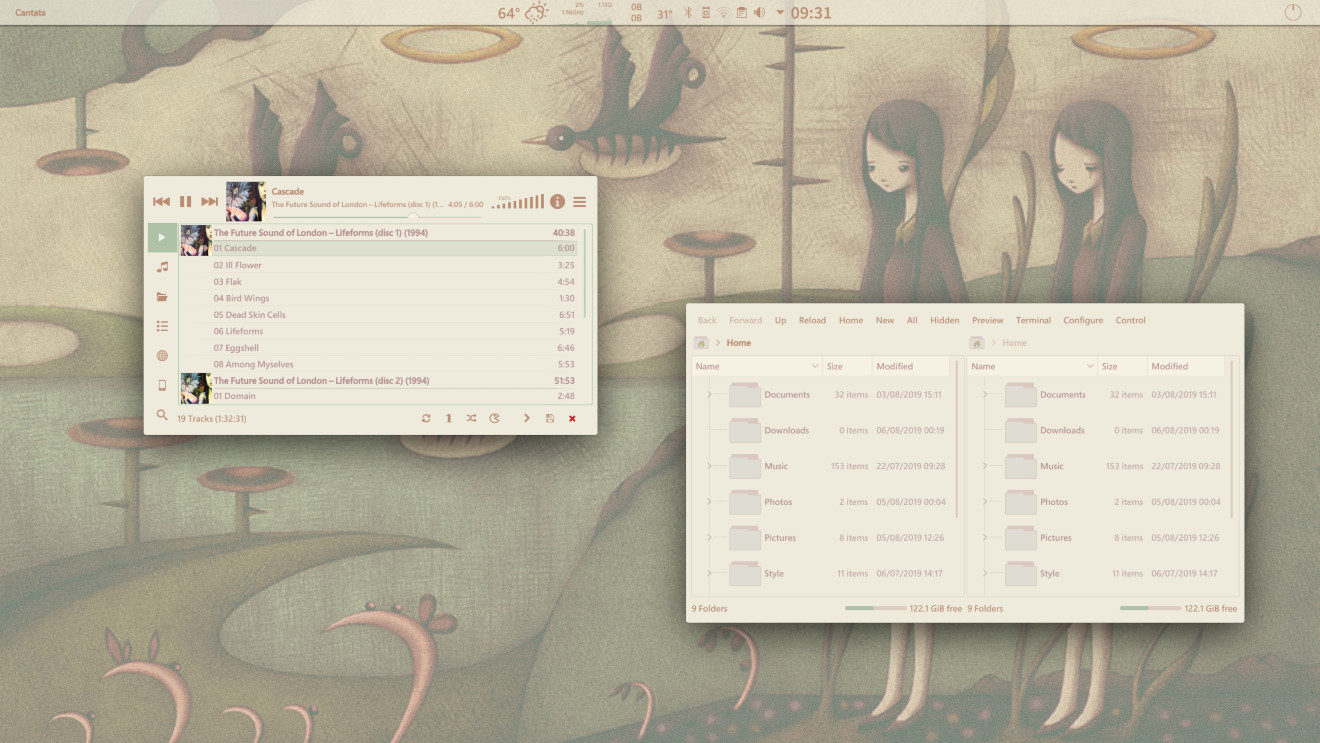Click the album cover in Cantata header

[245, 201]
